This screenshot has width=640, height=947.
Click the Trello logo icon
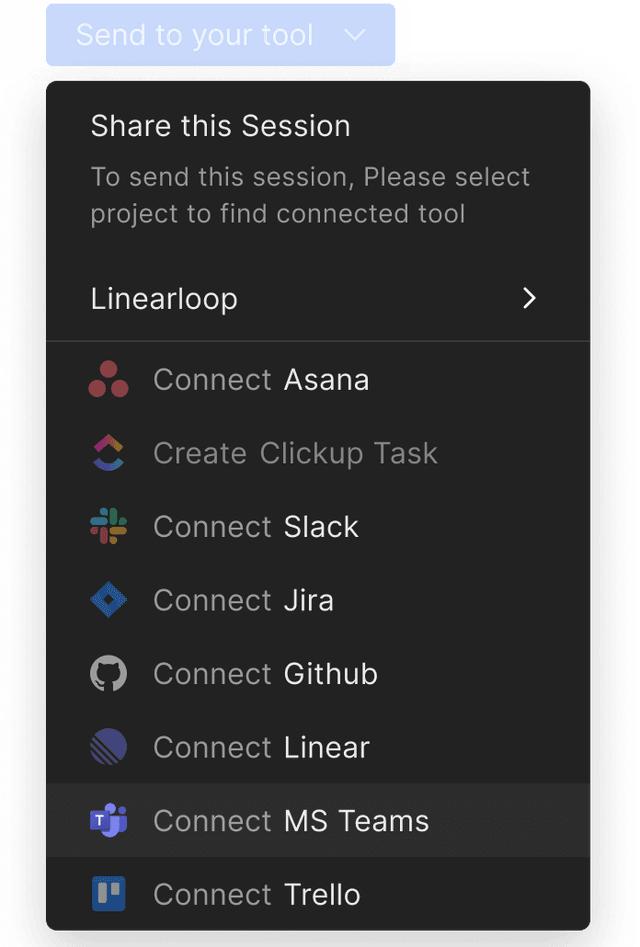[108, 894]
